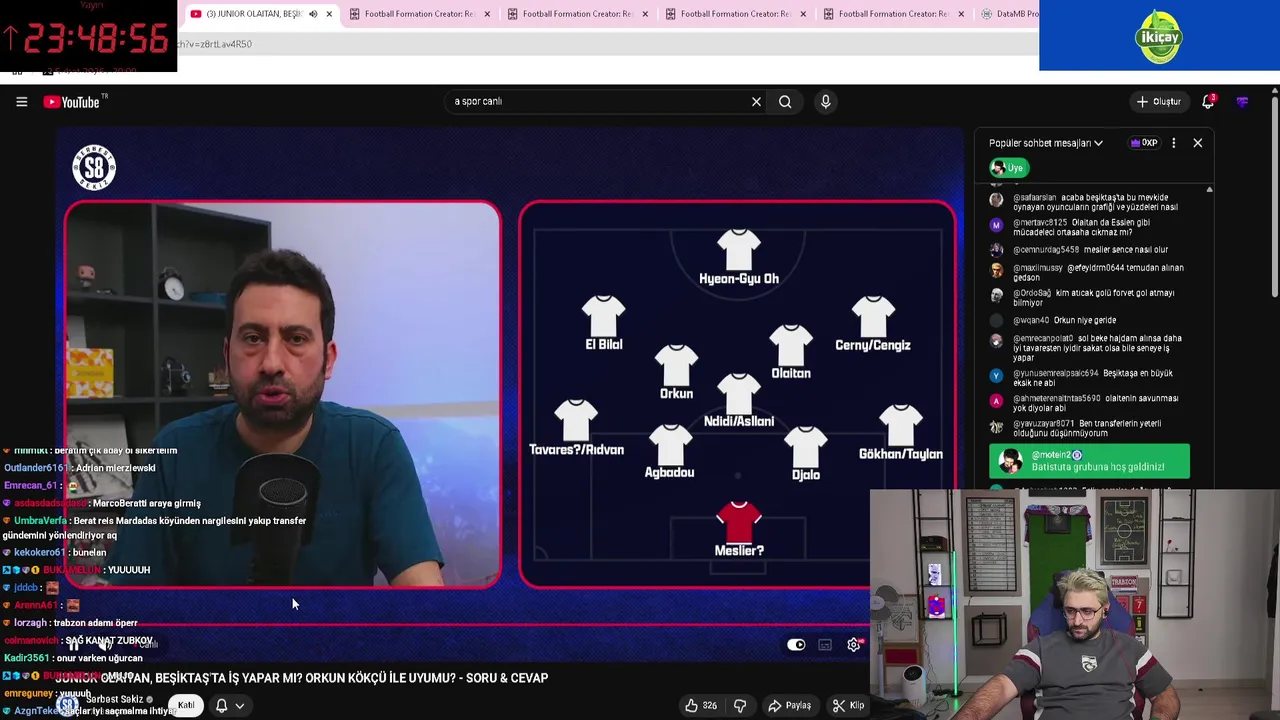The height and width of the screenshot is (720, 1280).
Task: Open the account avatar menu in header
Action: coord(1242,101)
